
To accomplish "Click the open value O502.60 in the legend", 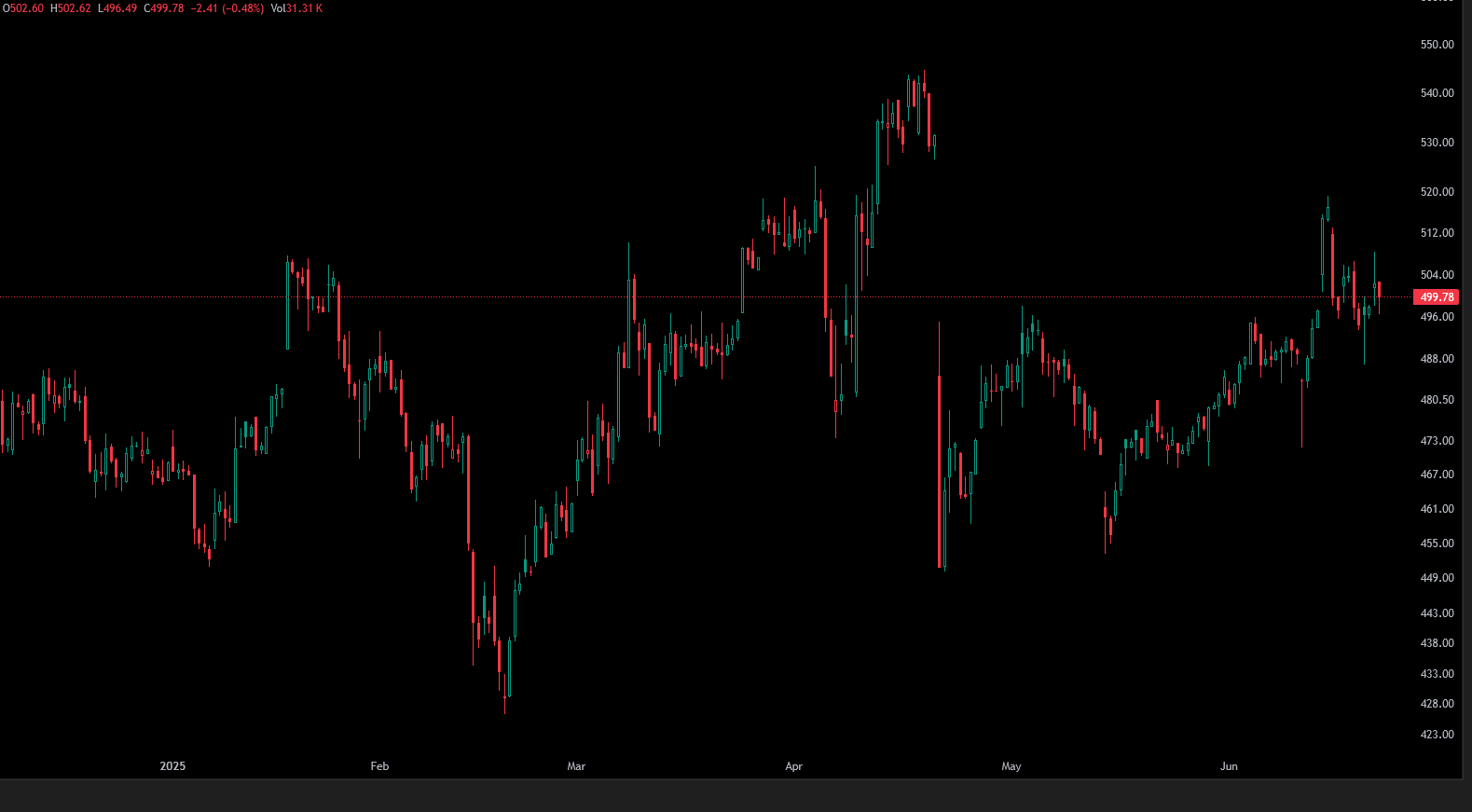I will [23, 8].
